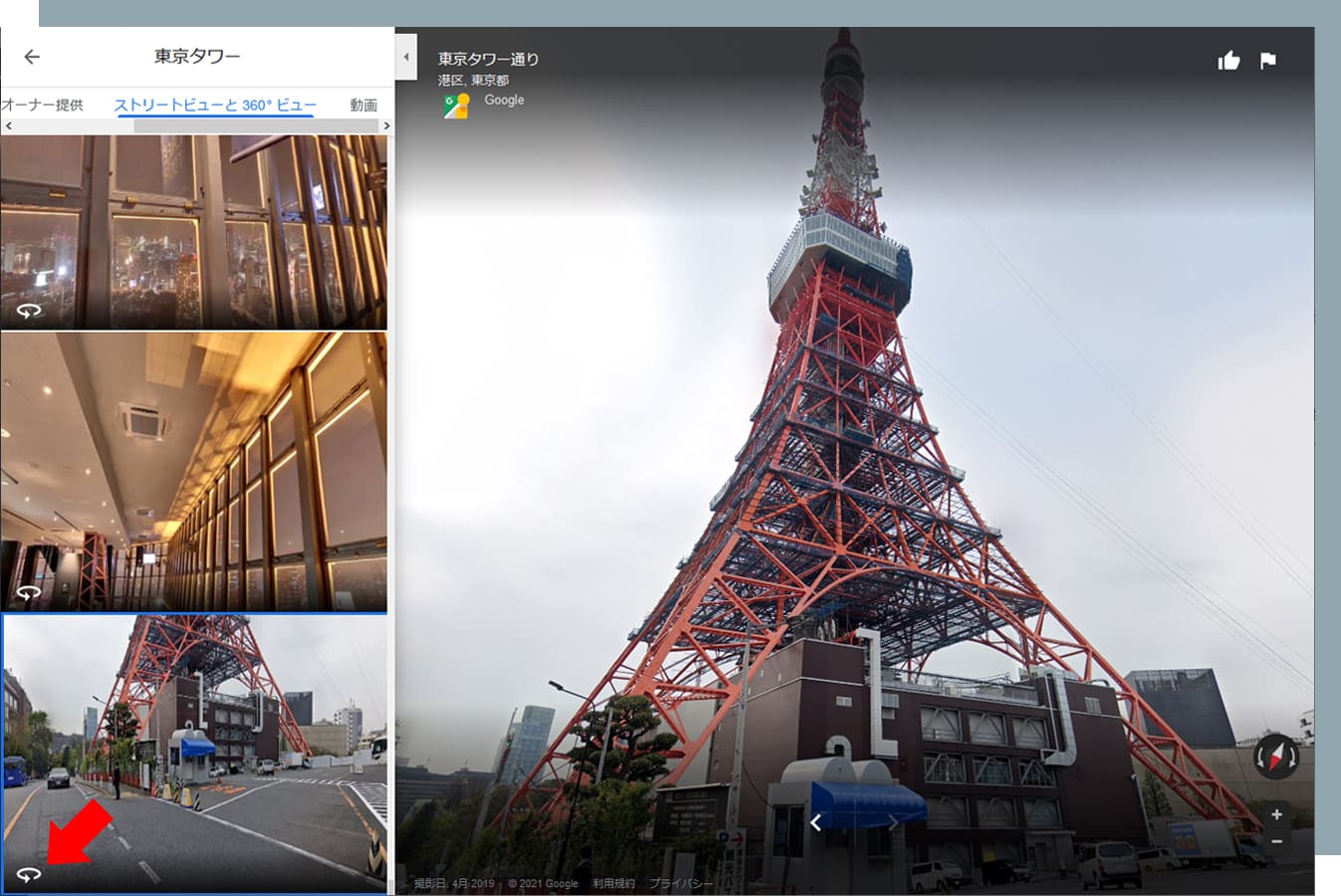
Task: Click the 360° pano icon on the street thumbnail
Action: coord(27,873)
